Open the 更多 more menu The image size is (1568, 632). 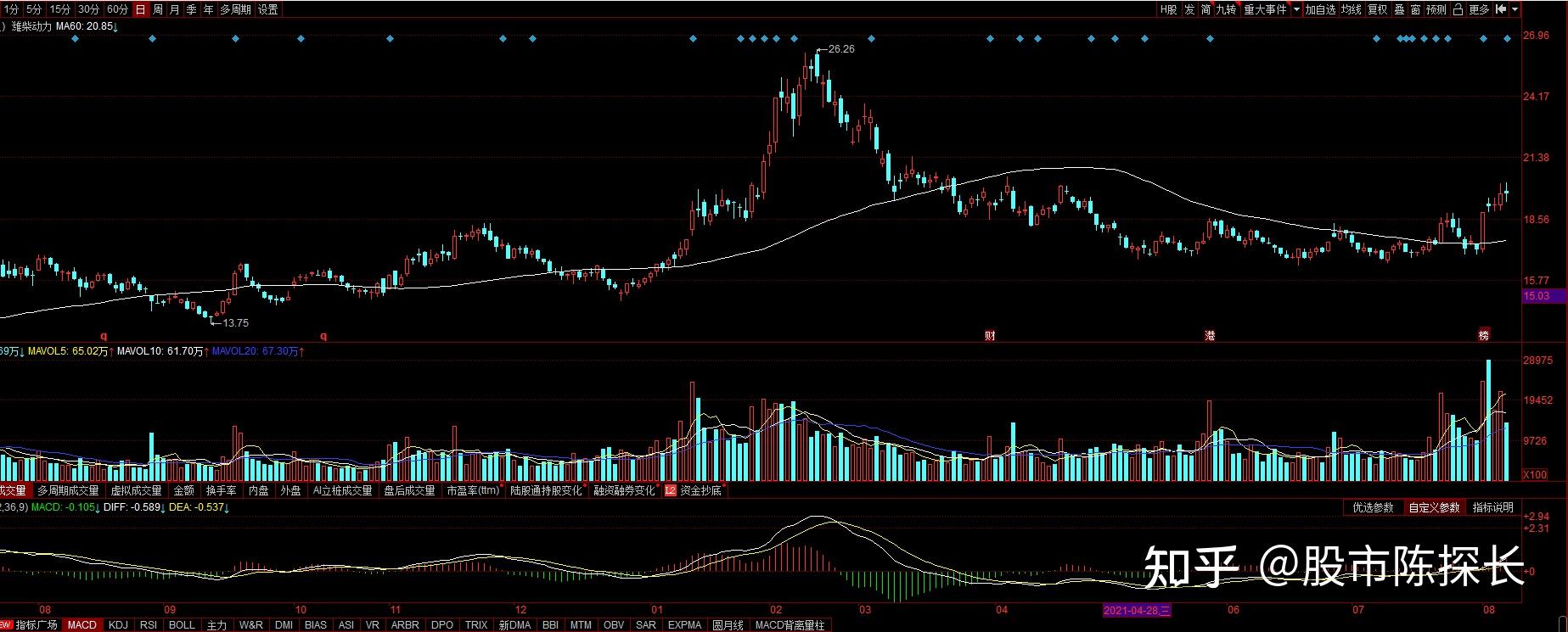click(1479, 9)
